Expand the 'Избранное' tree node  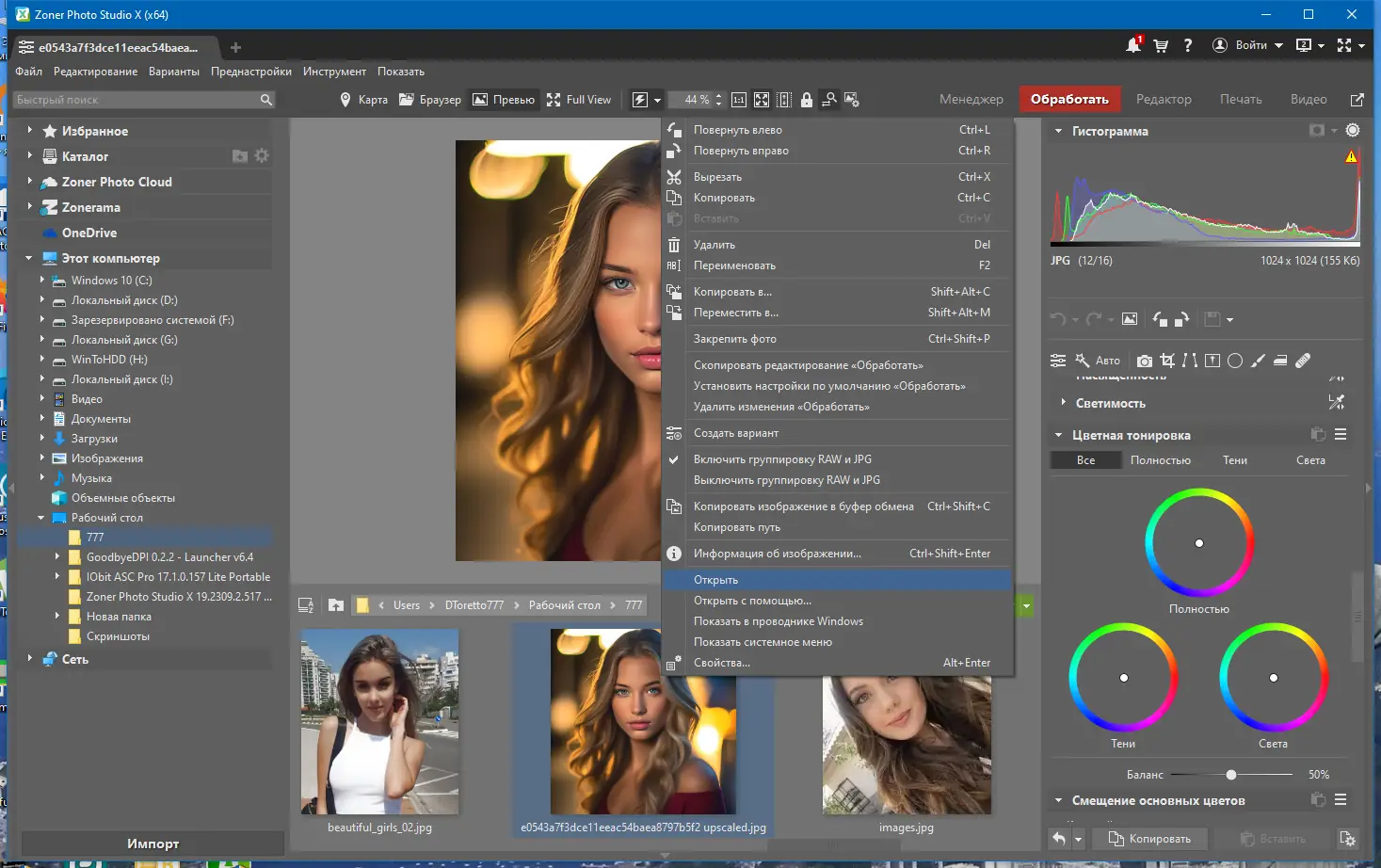click(30, 131)
